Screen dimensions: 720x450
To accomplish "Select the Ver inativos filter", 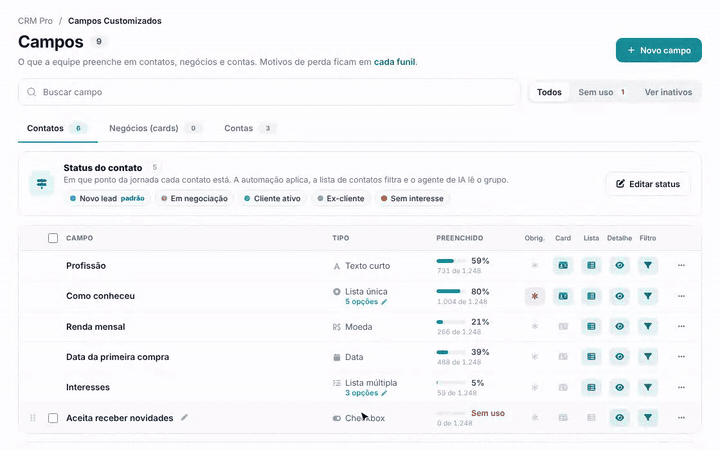I will point(668,92).
